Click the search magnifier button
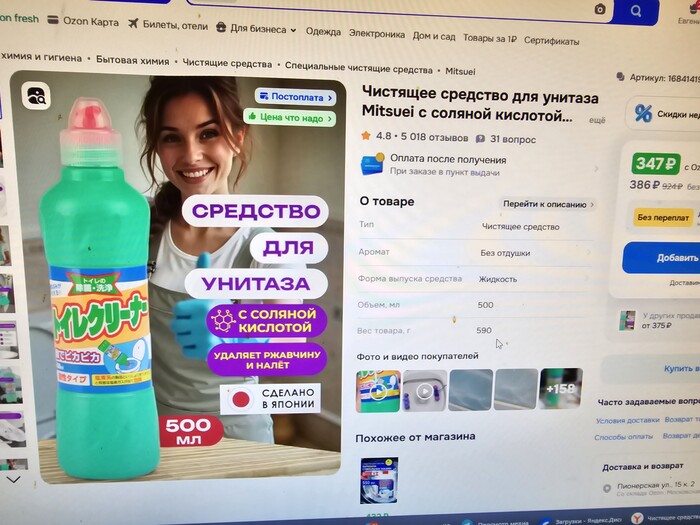 click(636, 10)
